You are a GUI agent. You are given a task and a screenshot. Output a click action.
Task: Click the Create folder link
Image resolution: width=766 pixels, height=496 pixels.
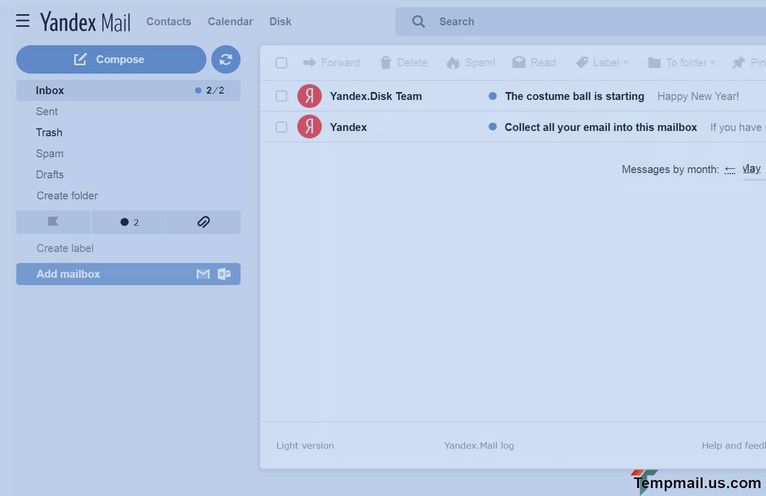click(67, 196)
